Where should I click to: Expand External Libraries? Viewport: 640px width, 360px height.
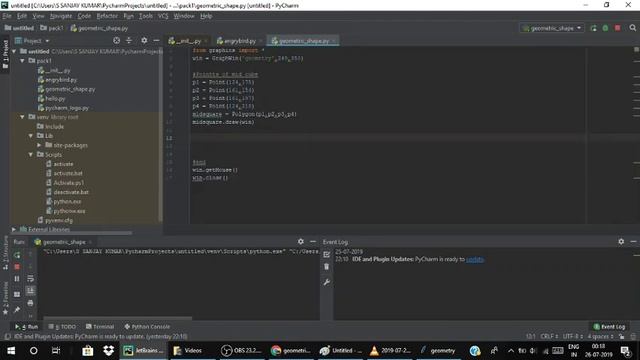click(14, 230)
